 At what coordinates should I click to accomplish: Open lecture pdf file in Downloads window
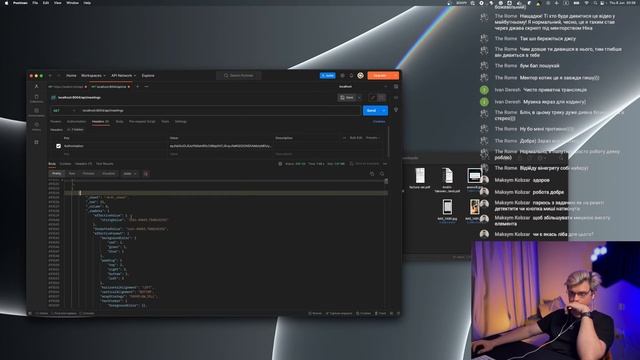coord(420,178)
